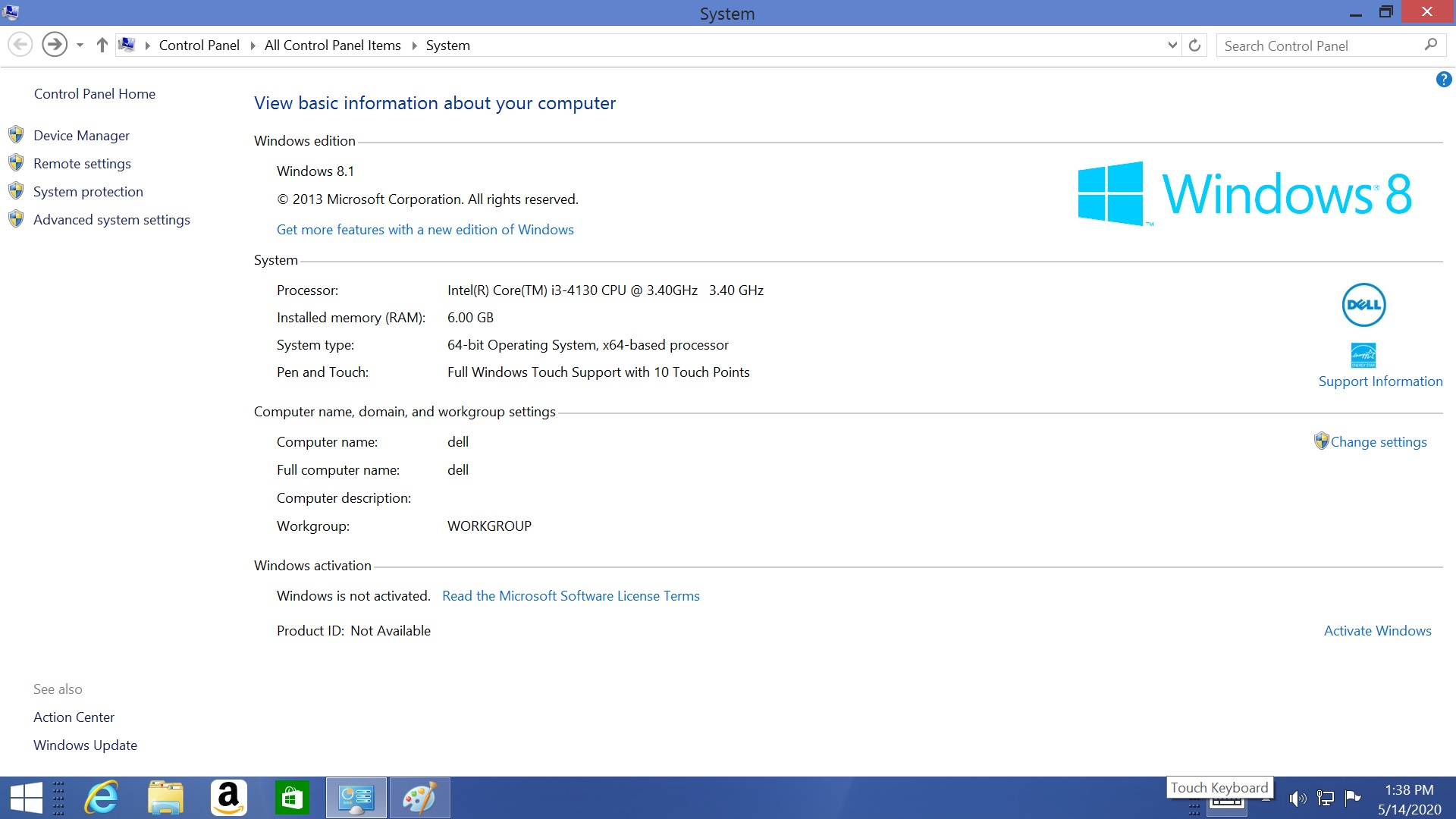The width and height of the screenshot is (1456, 819).
Task: Open Device Manager from the sidebar
Action: click(x=81, y=136)
